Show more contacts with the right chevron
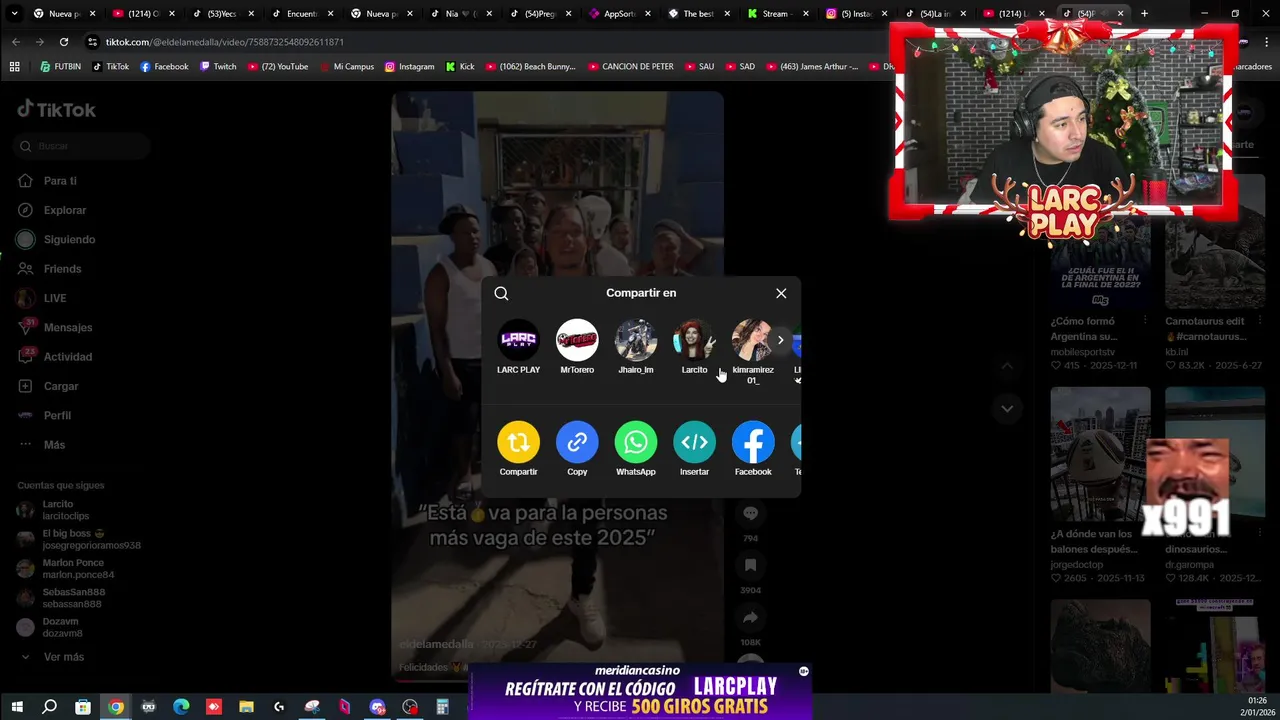The width and height of the screenshot is (1280, 720). pos(781,340)
